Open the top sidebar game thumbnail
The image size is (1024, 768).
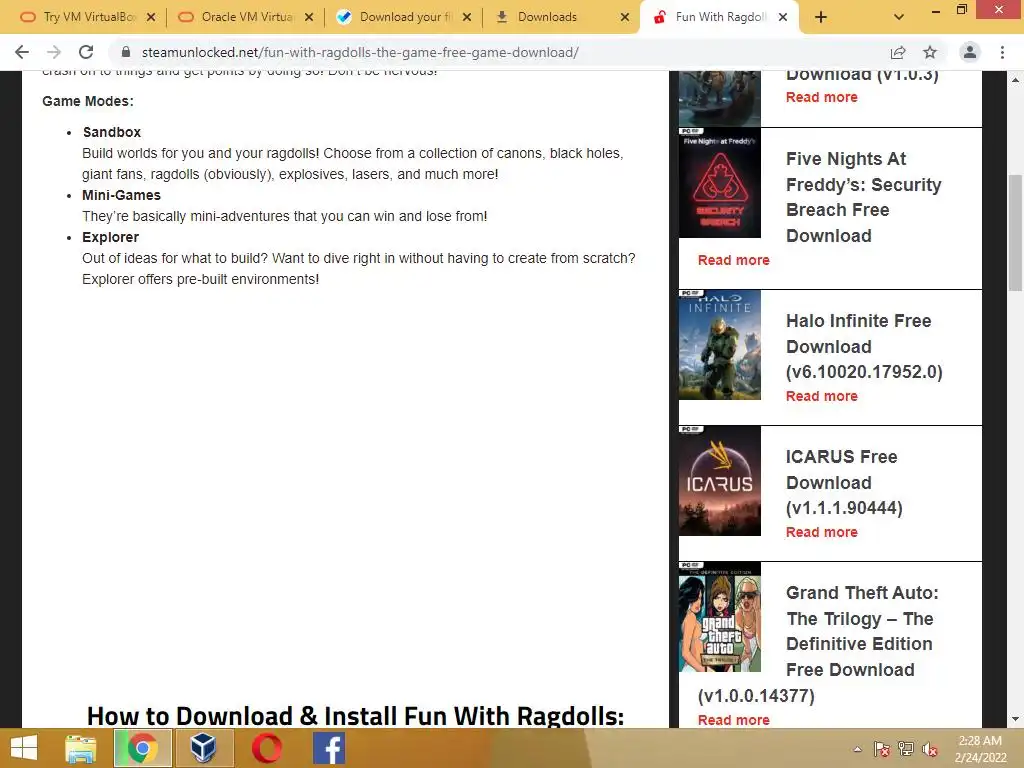[720, 99]
